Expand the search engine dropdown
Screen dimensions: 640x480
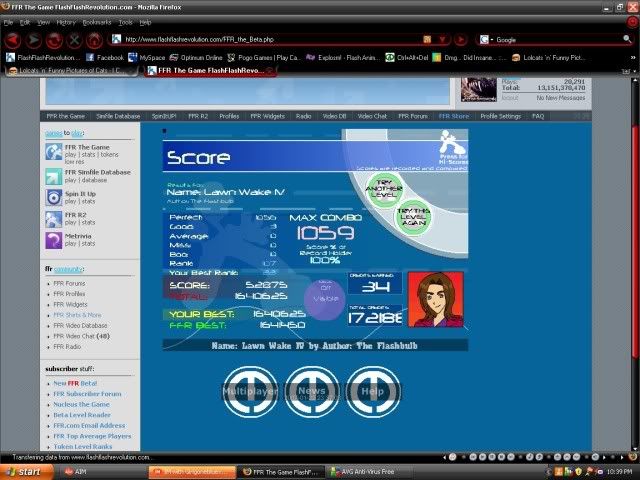[x=487, y=40]
